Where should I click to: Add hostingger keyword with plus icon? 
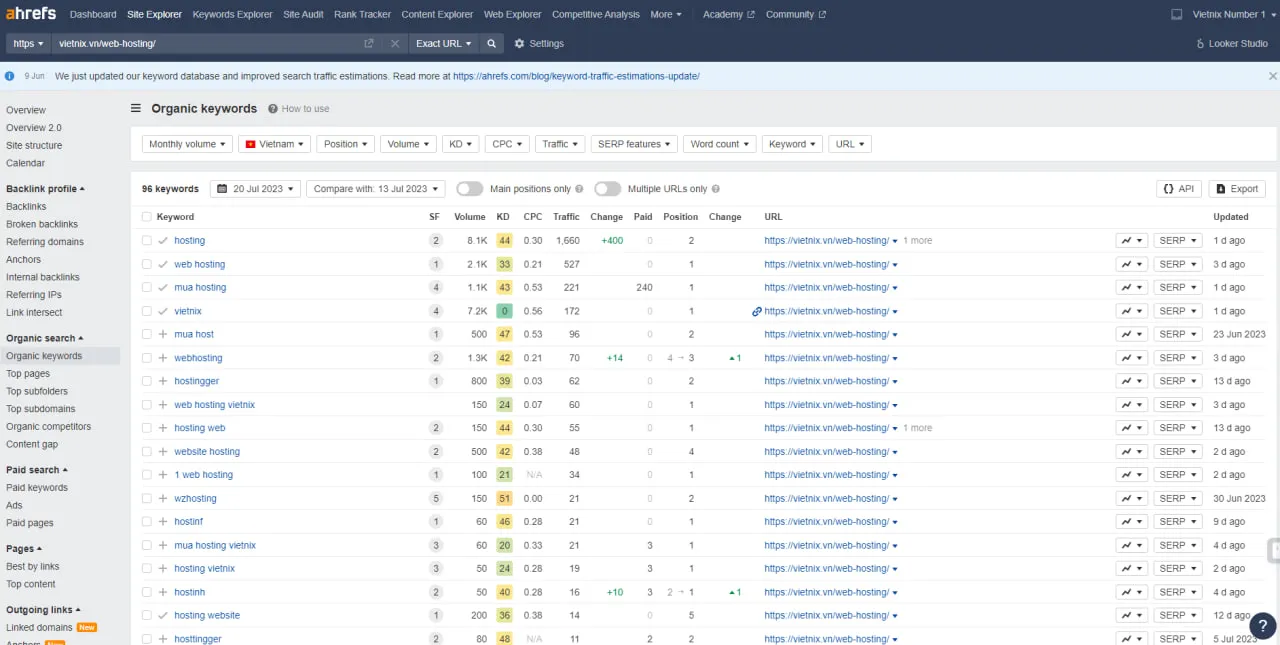pos(163,381)
